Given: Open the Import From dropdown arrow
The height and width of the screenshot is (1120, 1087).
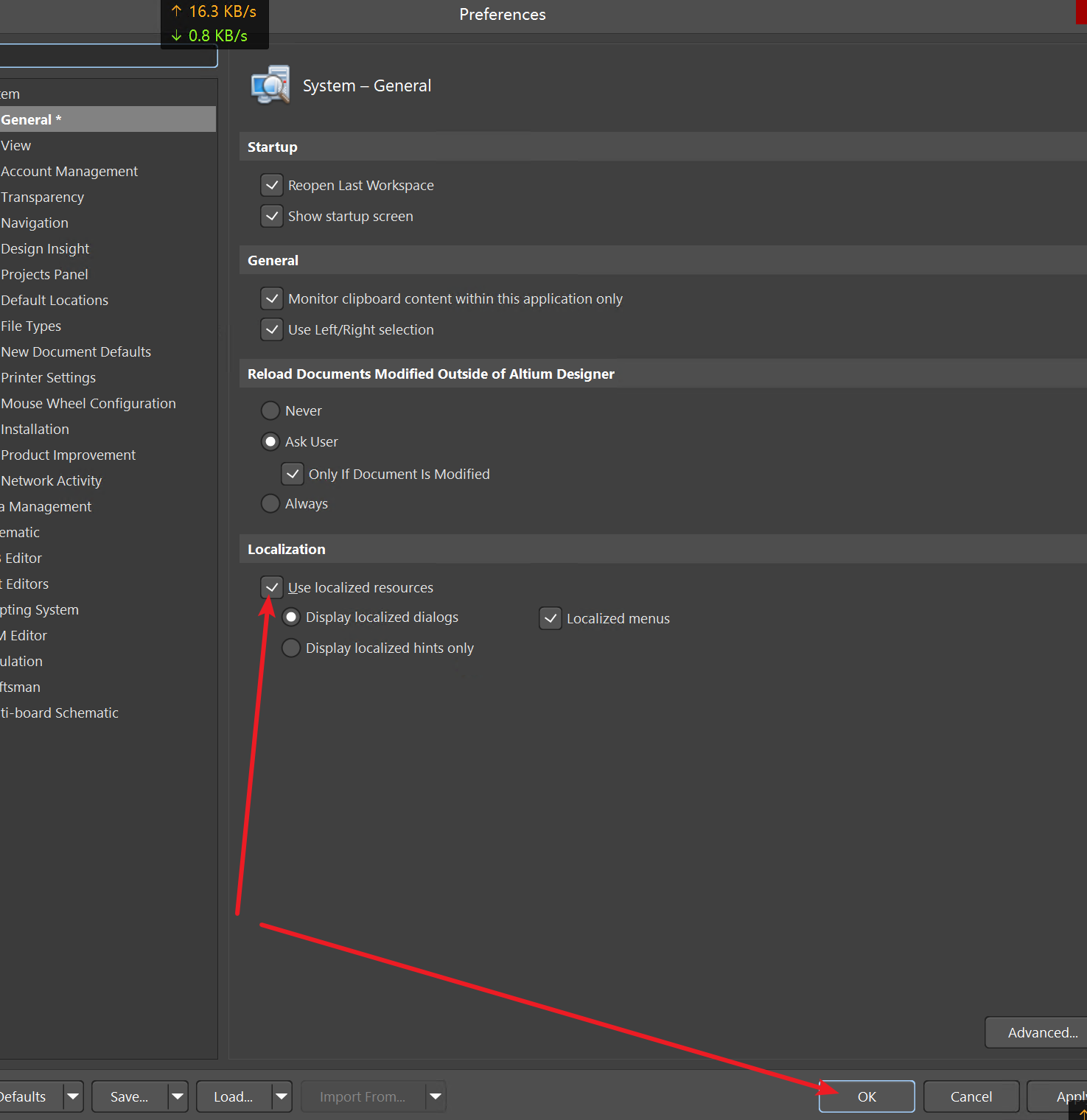Looking at the screenshot, I should [436, 1096].
